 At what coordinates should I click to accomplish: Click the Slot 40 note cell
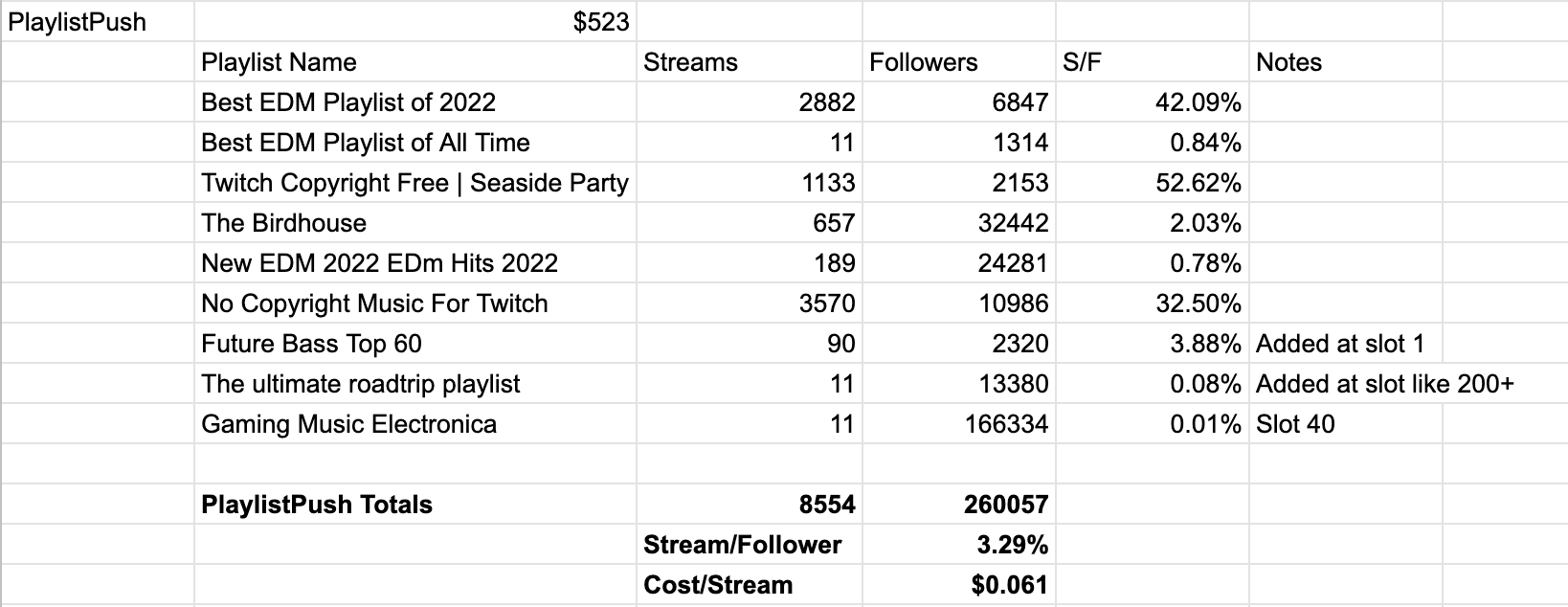tap(1346, 424)
